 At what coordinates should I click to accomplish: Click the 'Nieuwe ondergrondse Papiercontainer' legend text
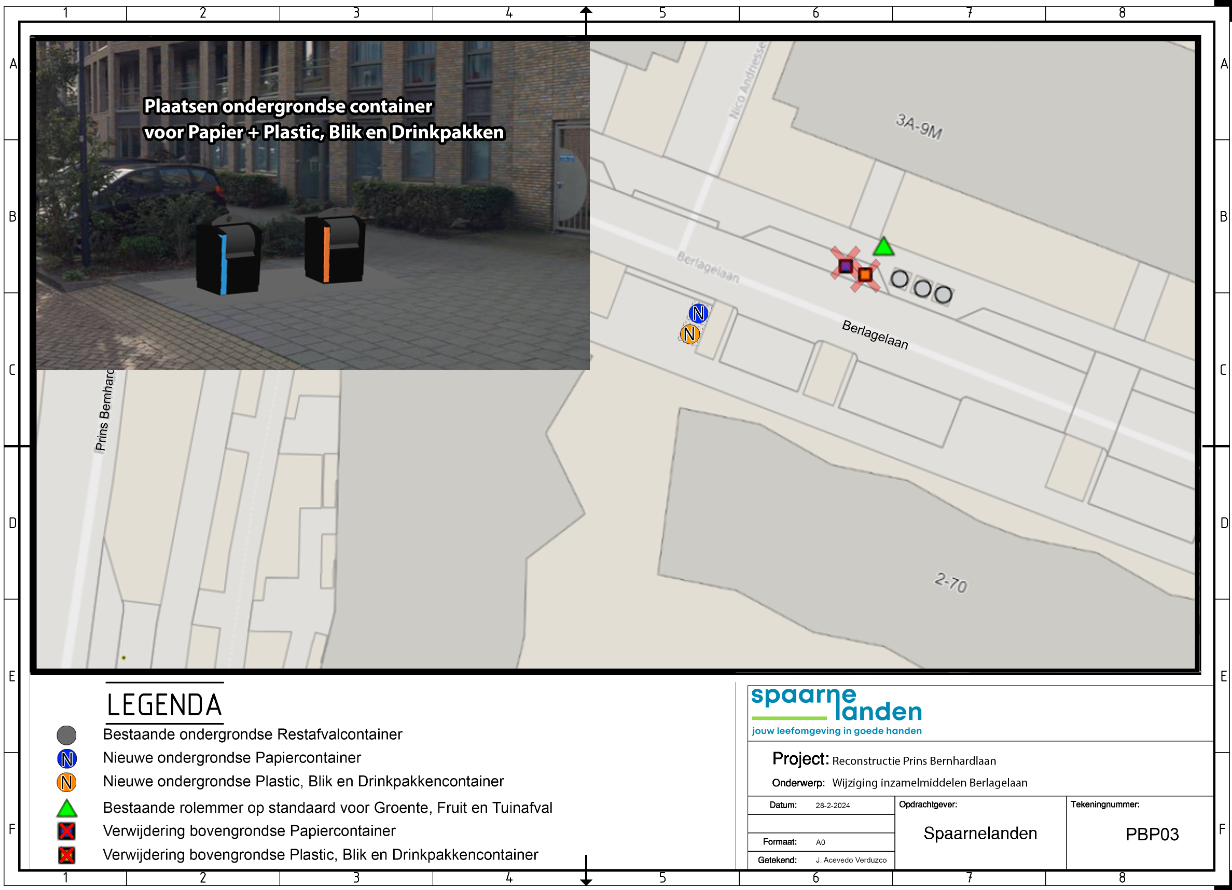click(x=232, y=758)
